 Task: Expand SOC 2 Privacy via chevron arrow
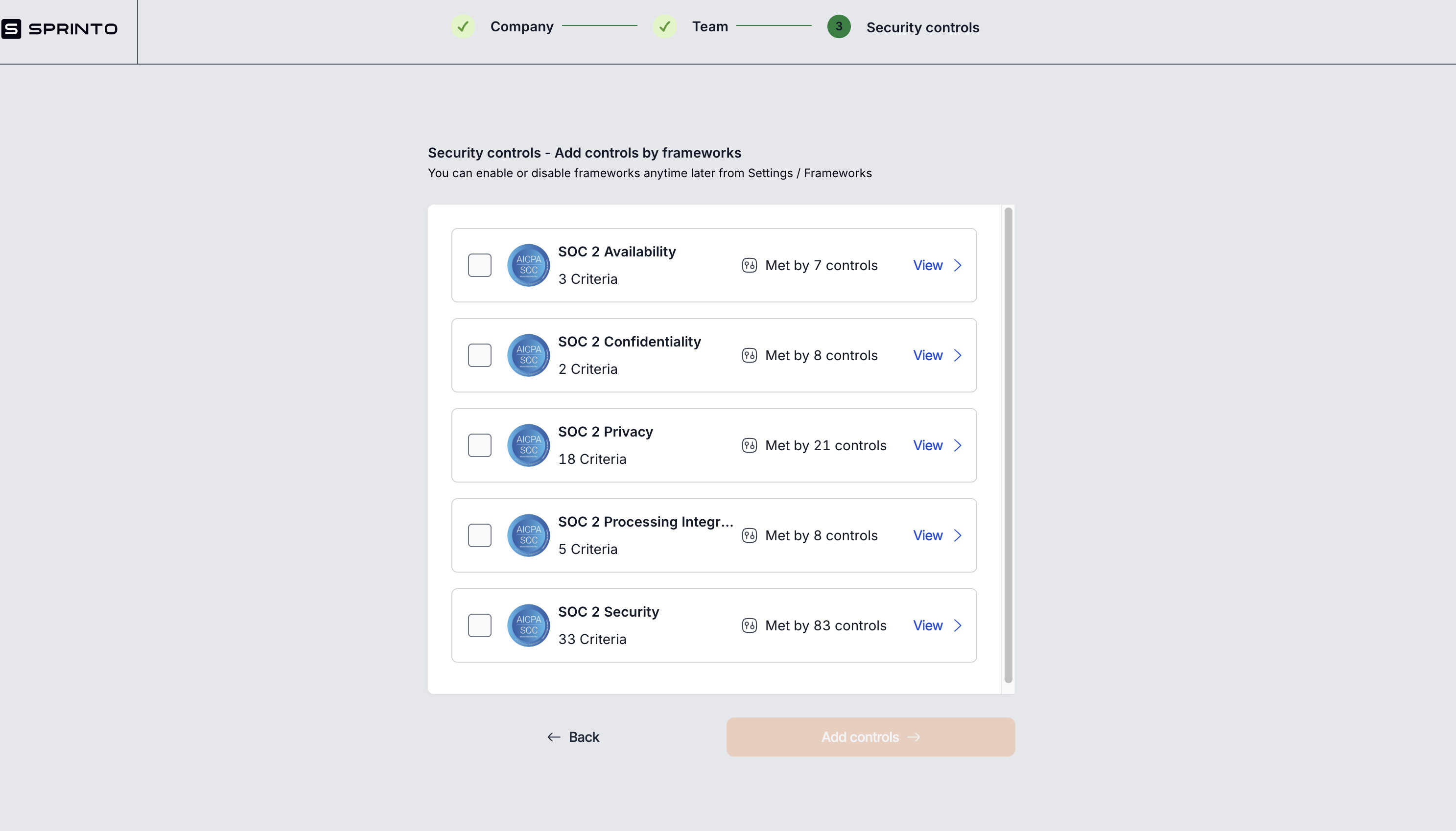958,445
